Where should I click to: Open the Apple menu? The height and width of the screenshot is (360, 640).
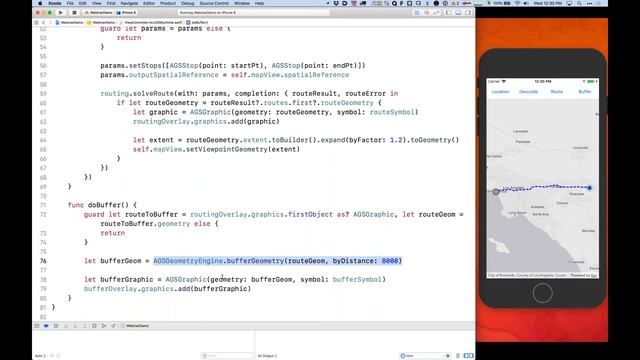pos(40,3)
